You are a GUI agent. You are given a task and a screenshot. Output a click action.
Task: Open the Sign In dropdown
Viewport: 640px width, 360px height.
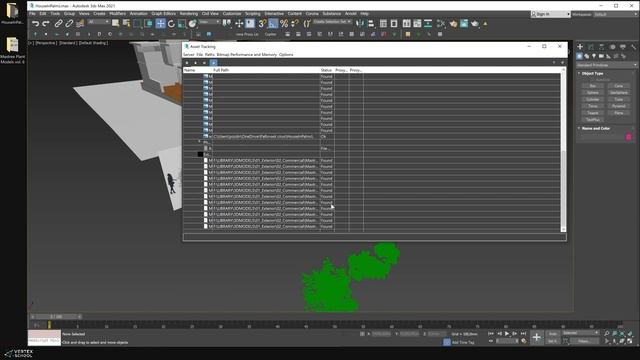tap(551, 14)
